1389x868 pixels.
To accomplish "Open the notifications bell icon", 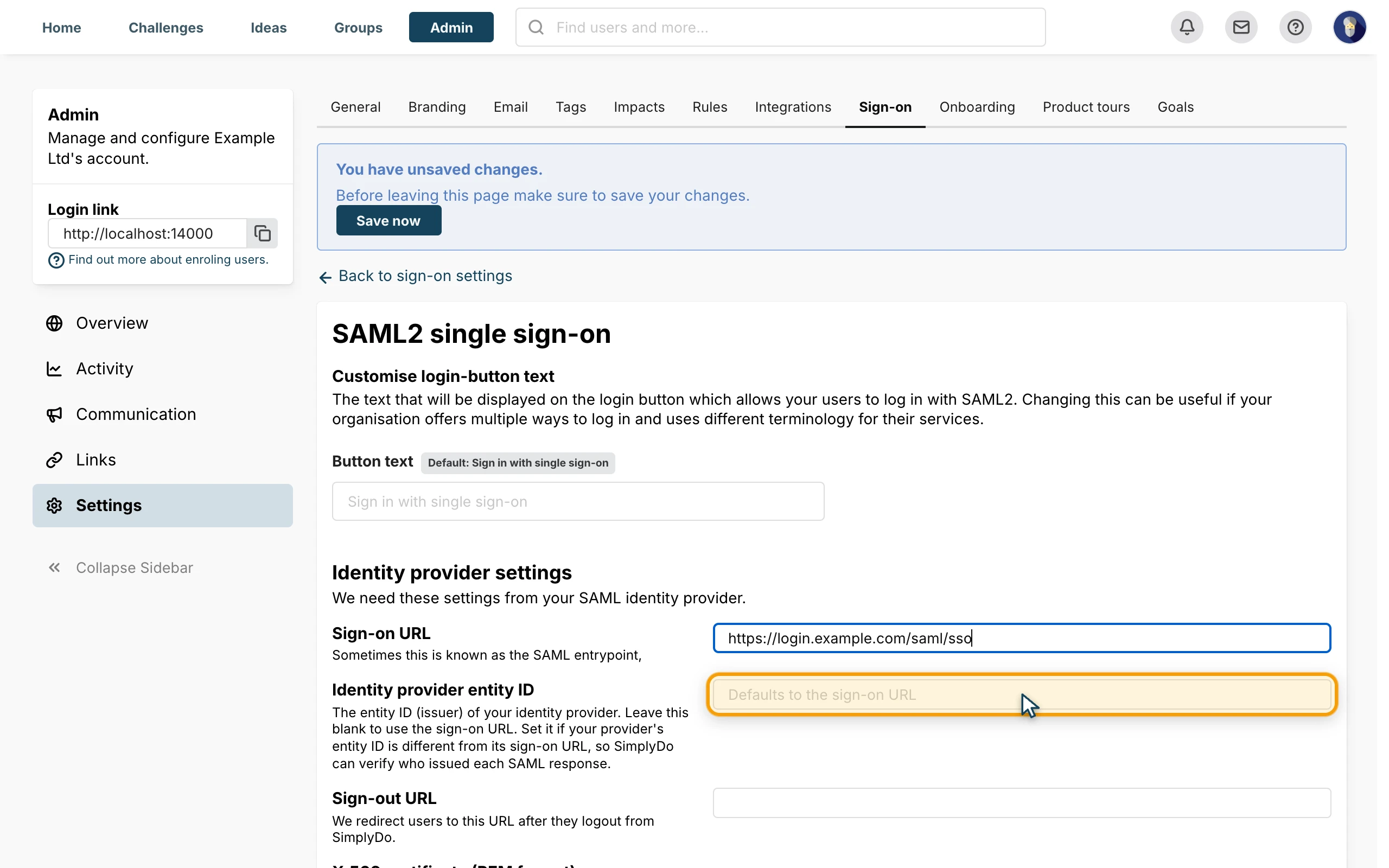I will (1187, 27).
